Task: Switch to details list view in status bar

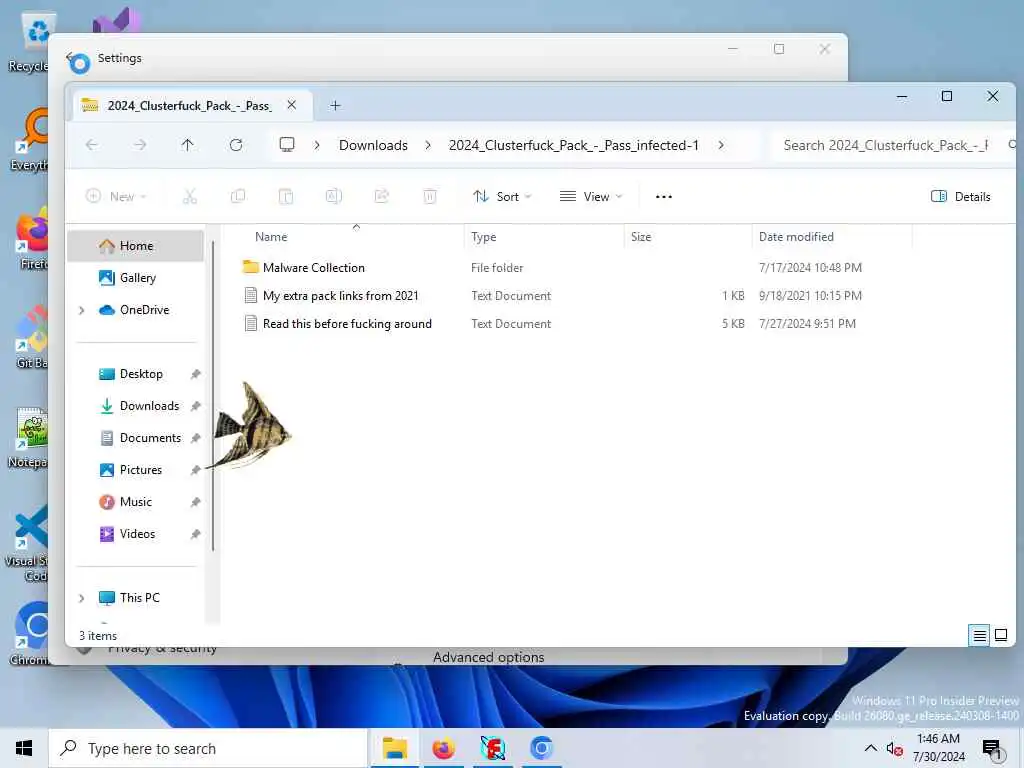Action: coord(980,635)
